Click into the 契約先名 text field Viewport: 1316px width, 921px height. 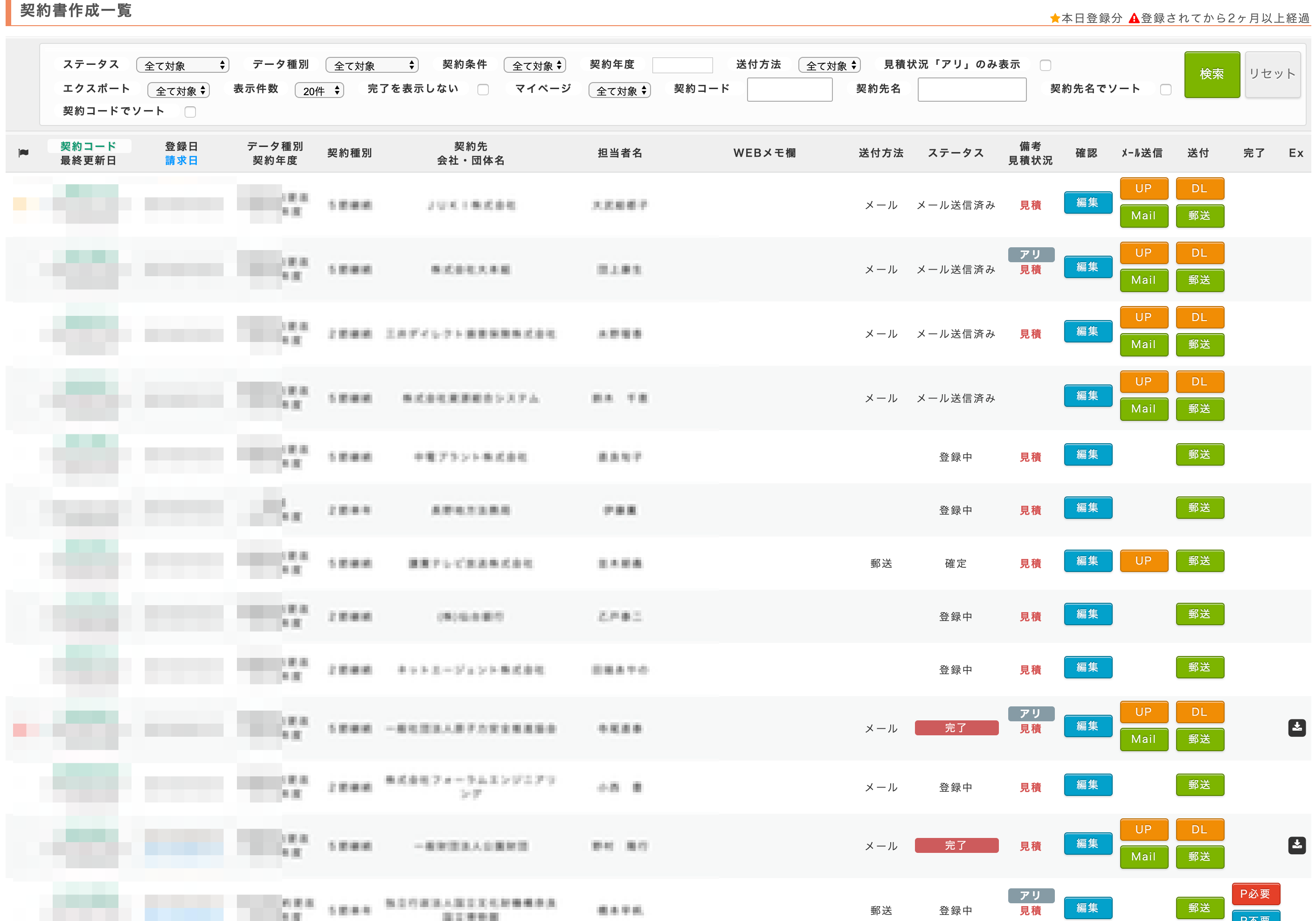point(971,90)
